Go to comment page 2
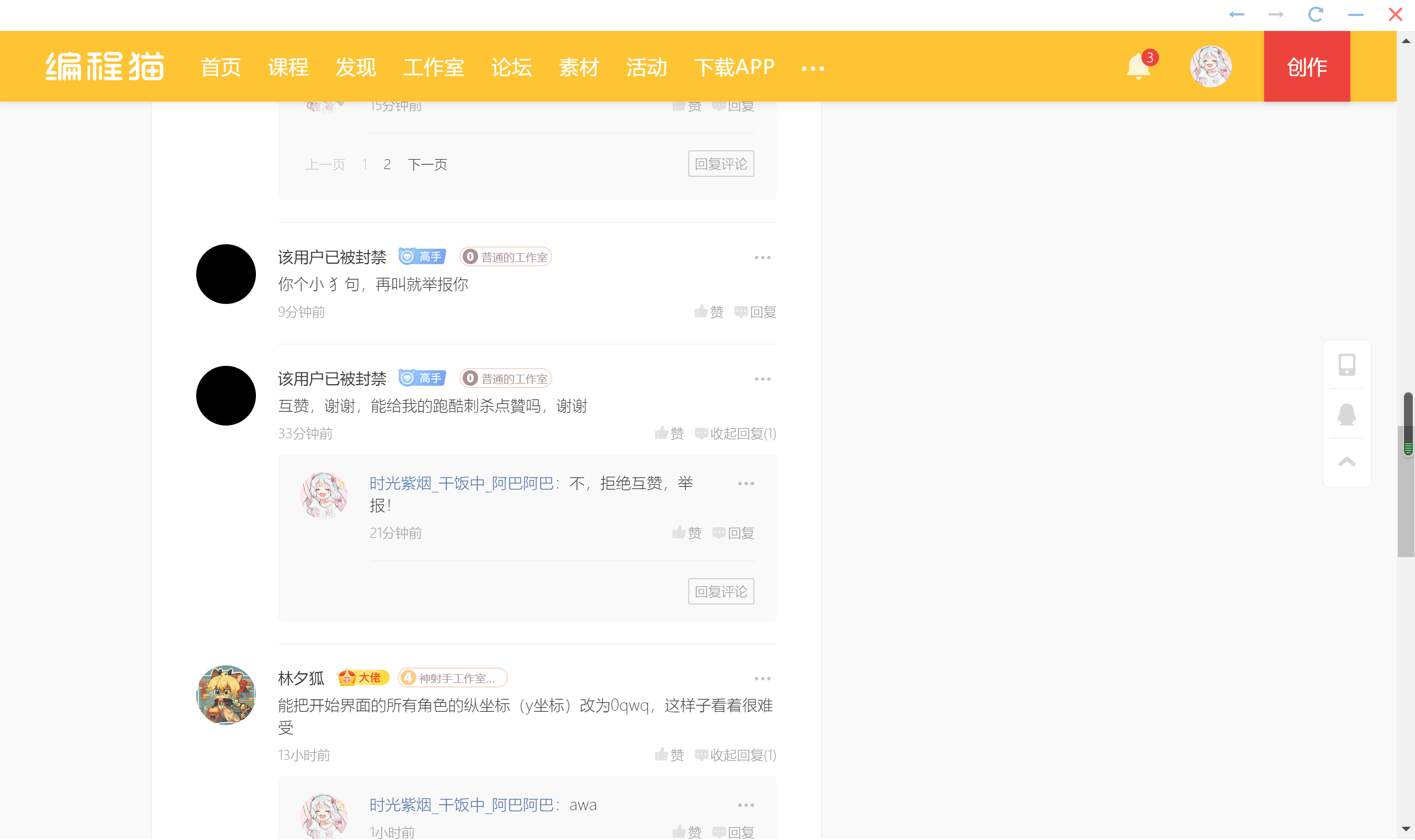 (387, 164)
